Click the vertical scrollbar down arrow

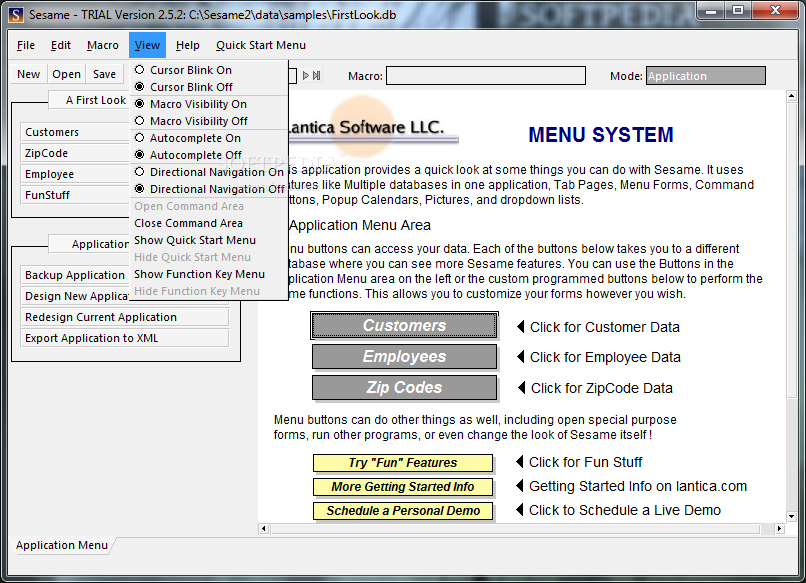791,516
